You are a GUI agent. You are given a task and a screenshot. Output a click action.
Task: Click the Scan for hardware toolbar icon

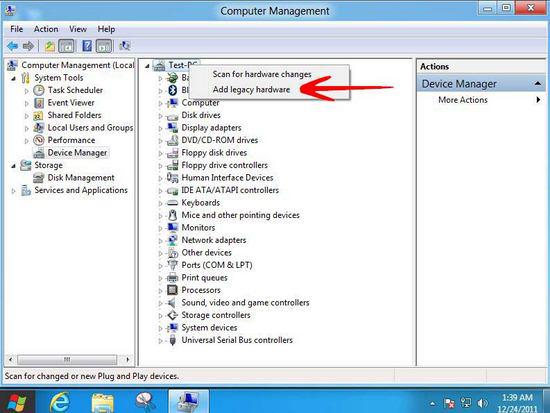(125, 46)
